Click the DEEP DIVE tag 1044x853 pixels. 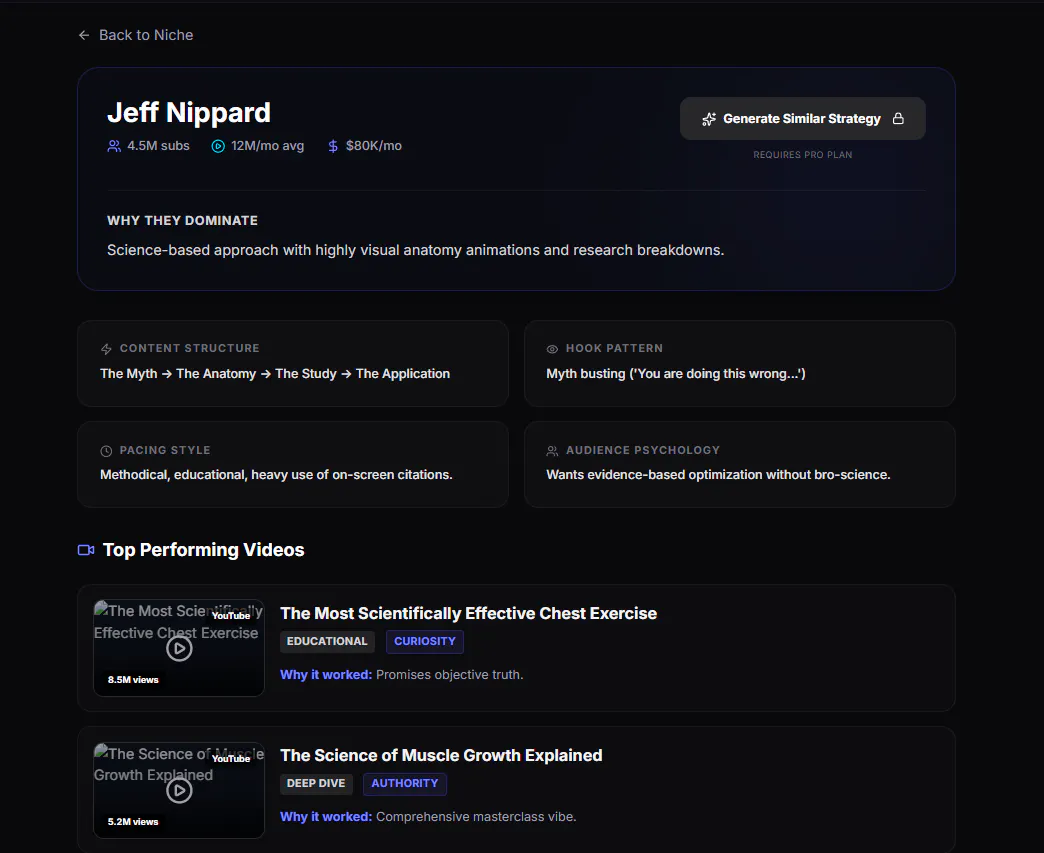point(316,783)
